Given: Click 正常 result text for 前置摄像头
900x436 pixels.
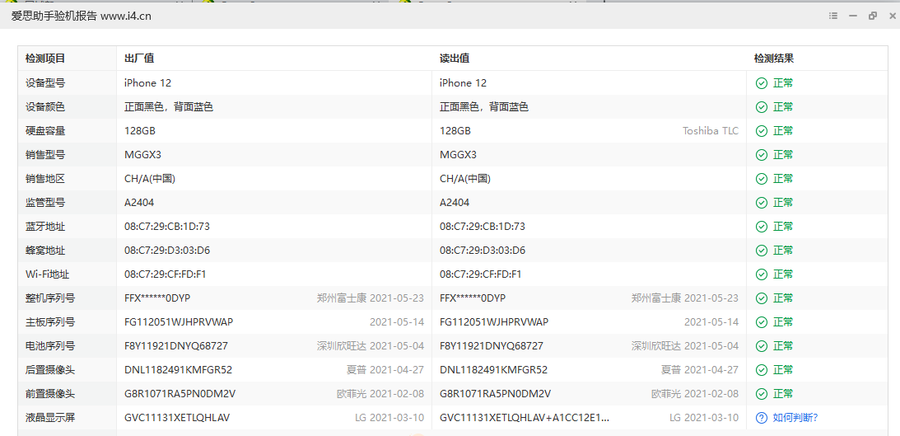Looking at the screenshot, I should click(783, 394).
